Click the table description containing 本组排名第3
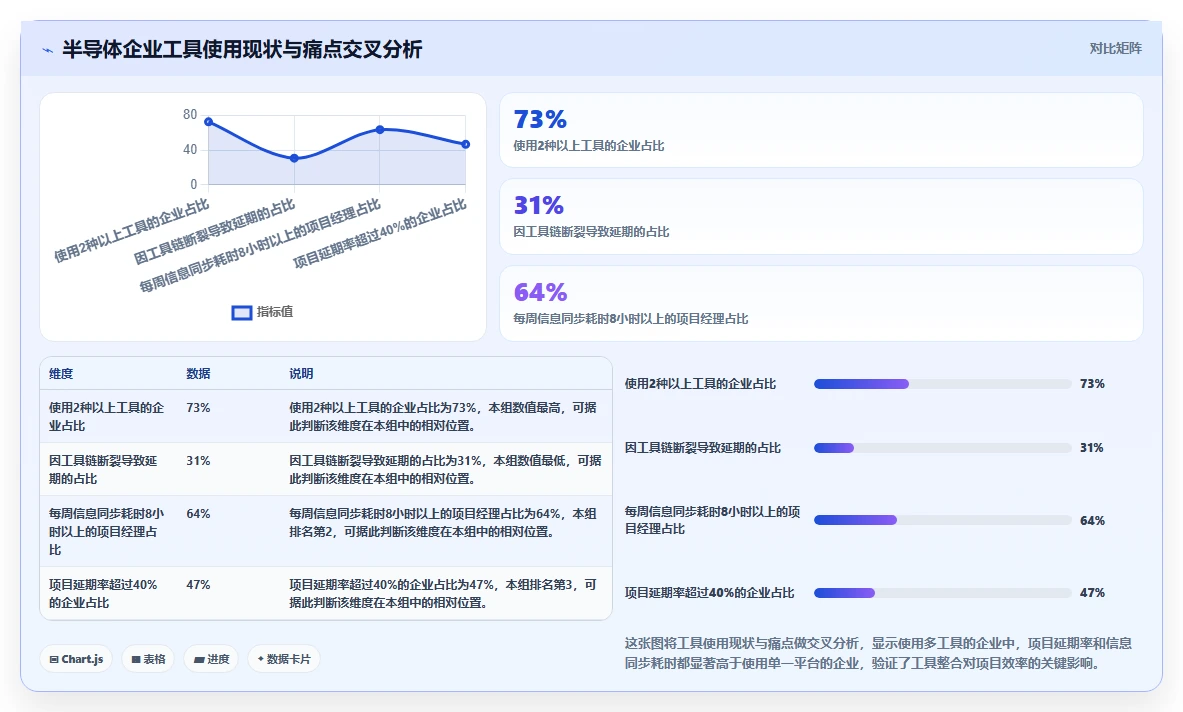 (443, 594)
